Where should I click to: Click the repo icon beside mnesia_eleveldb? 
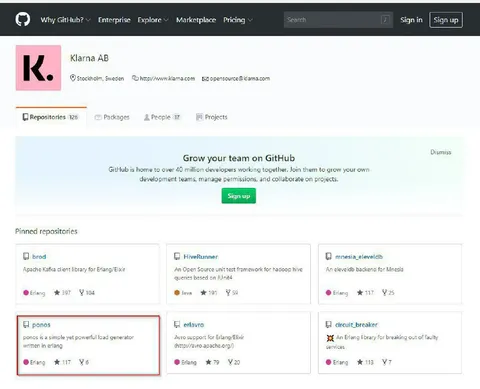pyautogui.click(x=328, y=256)
